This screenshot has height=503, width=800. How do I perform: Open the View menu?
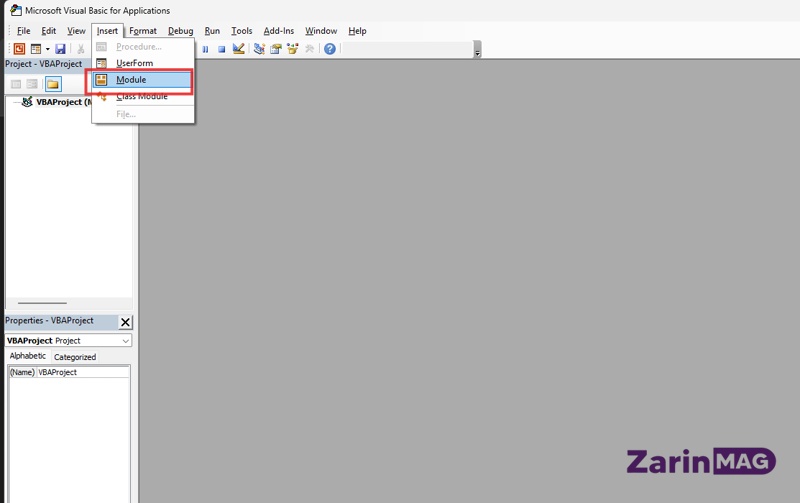coord(76,31)
